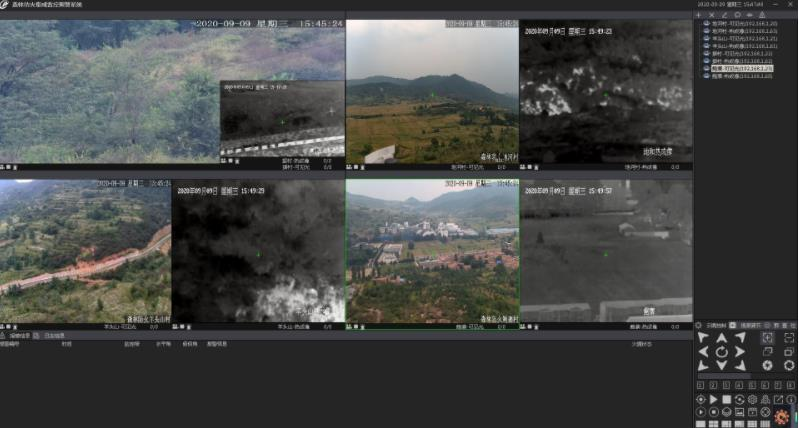Click the play triangle in control panel

(x=713, y=399)
